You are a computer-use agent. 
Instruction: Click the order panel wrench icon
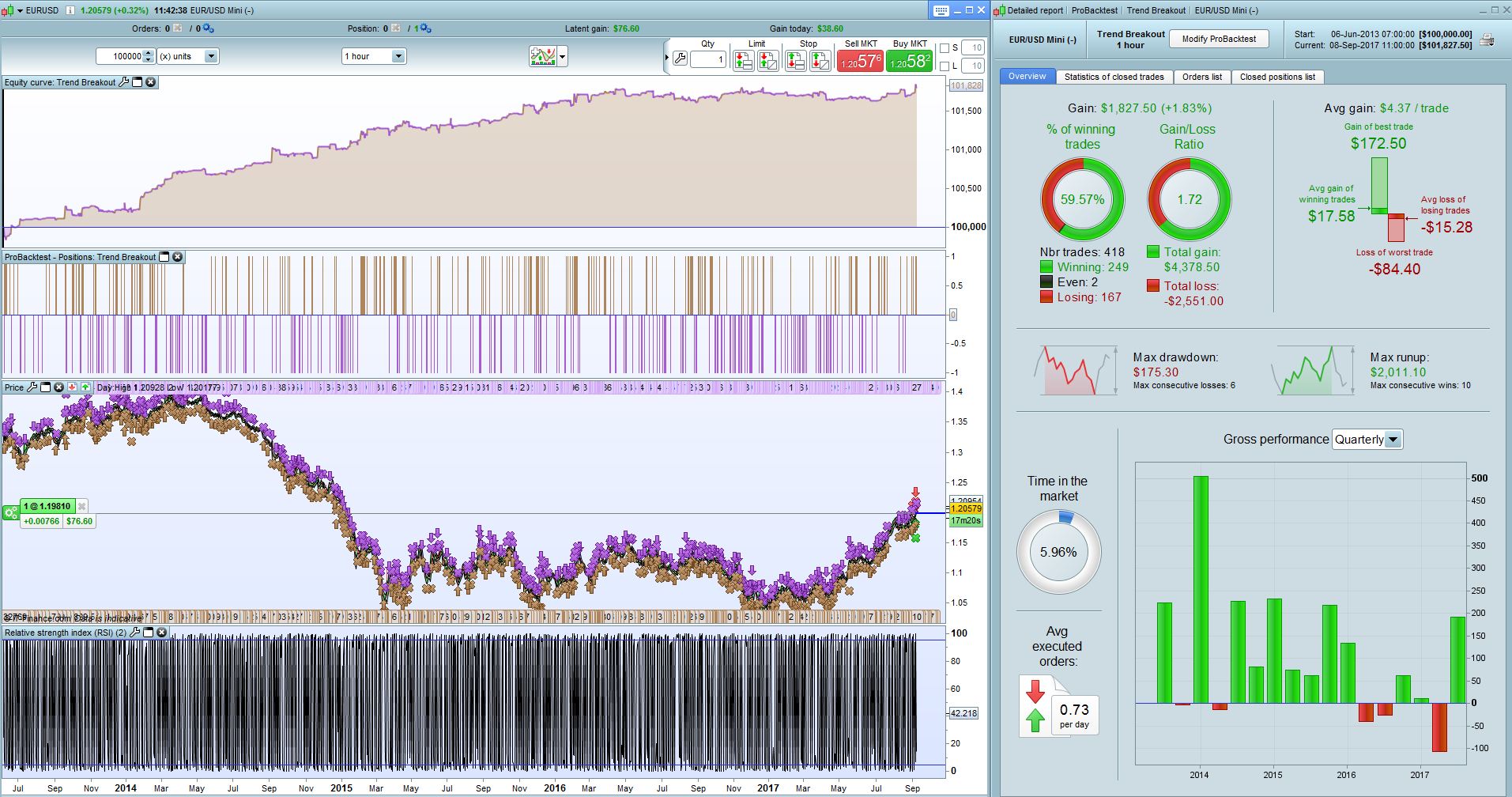(680, 59)
